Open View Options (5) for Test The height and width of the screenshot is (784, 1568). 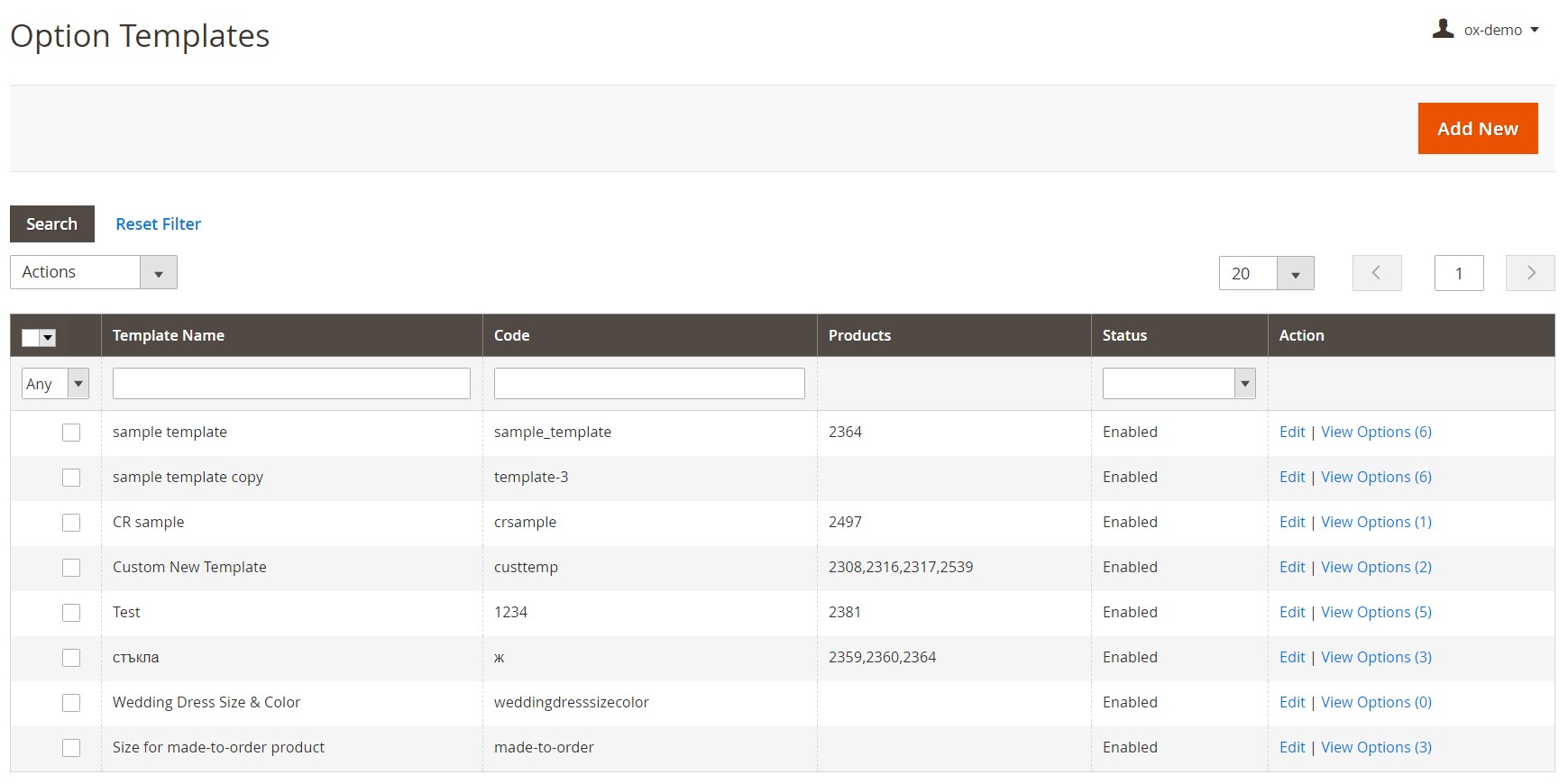tap(1376, 612)
